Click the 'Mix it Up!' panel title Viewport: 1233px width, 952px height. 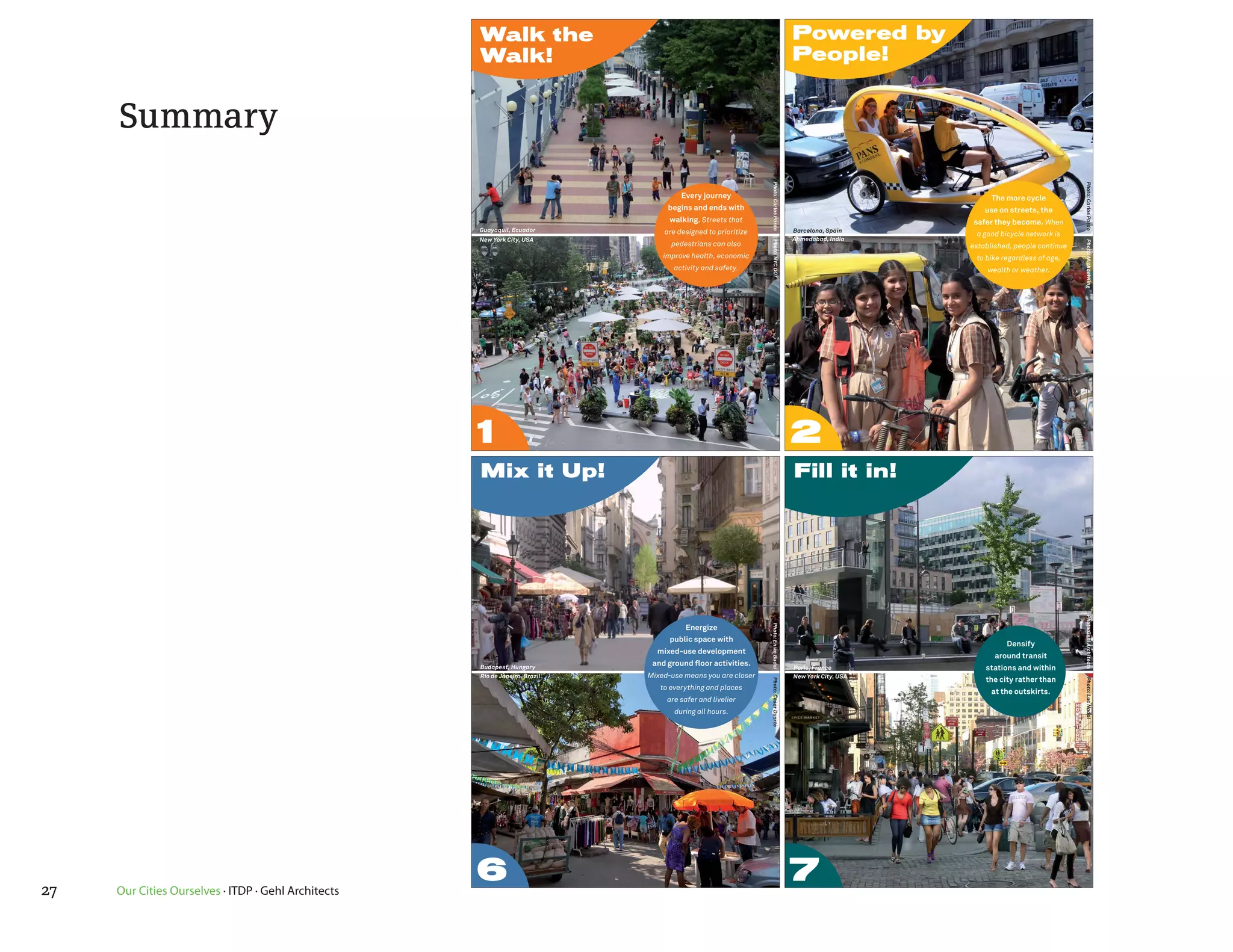542,471
